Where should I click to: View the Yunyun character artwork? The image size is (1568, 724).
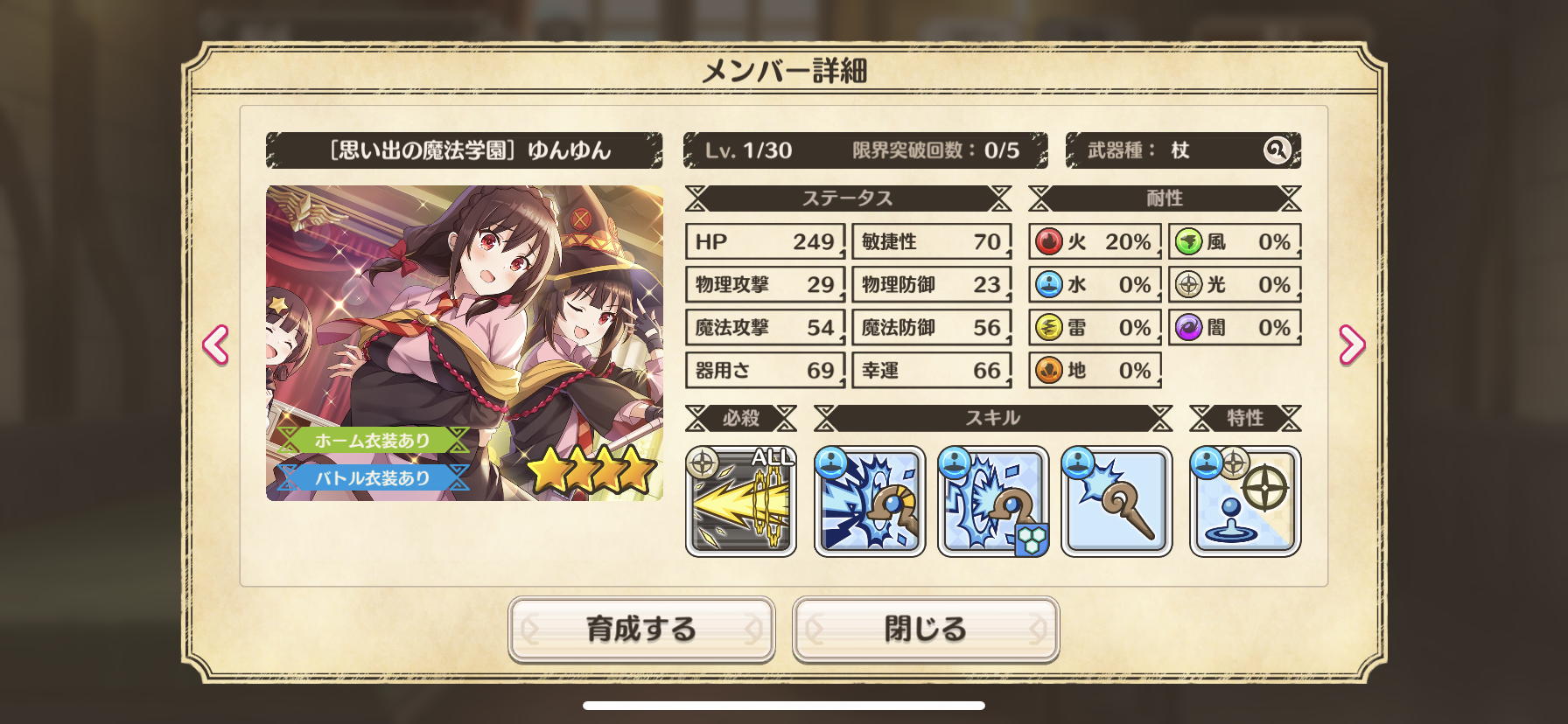(465, 343)
